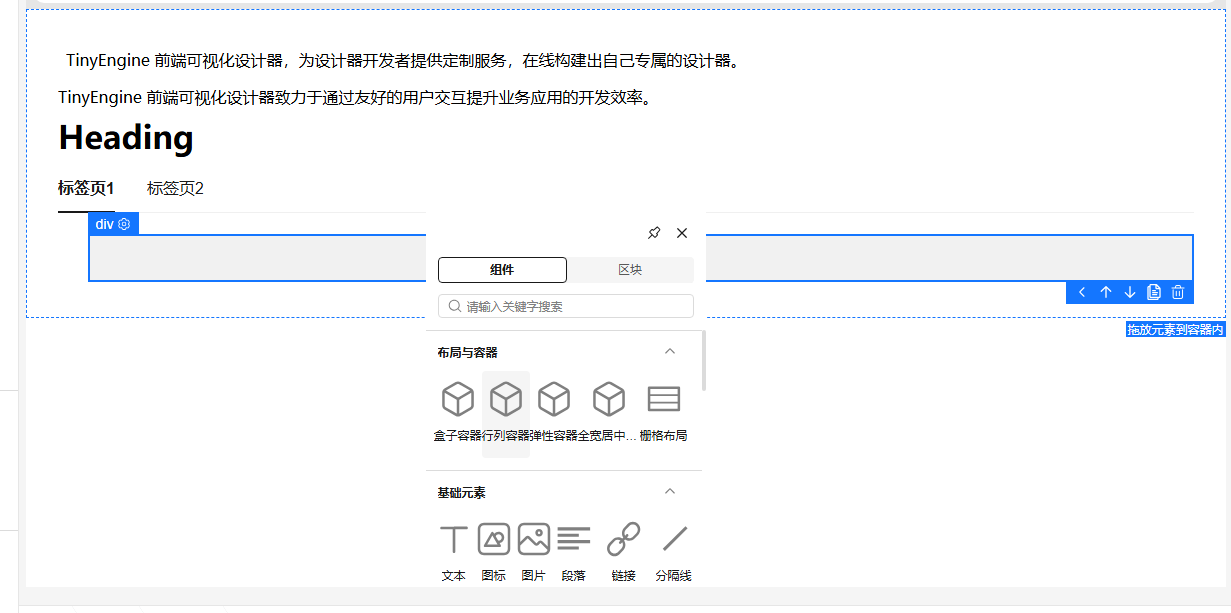
Task: Click the keyword search input field
Action: point(565,305)
